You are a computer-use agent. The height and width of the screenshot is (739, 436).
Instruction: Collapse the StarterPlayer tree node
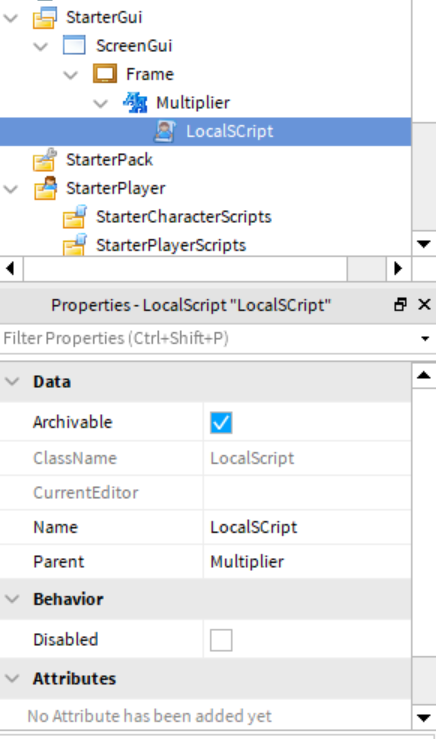[x=11, y=189]
